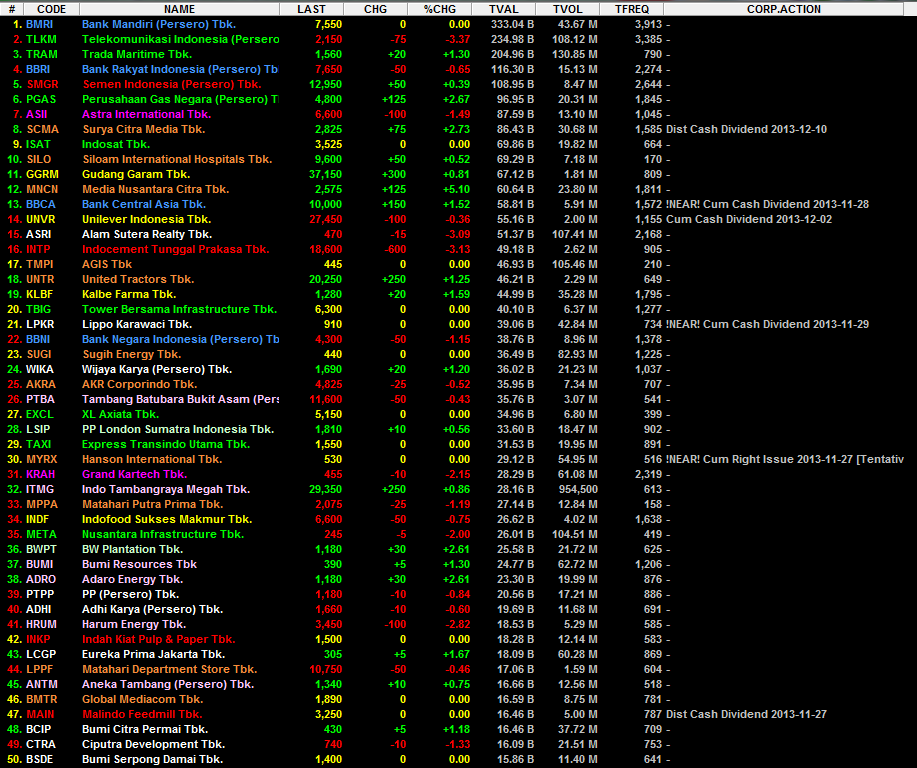Screen dimensions: 917x768
Task: Sort by the NAME column header
Action: 180,9
